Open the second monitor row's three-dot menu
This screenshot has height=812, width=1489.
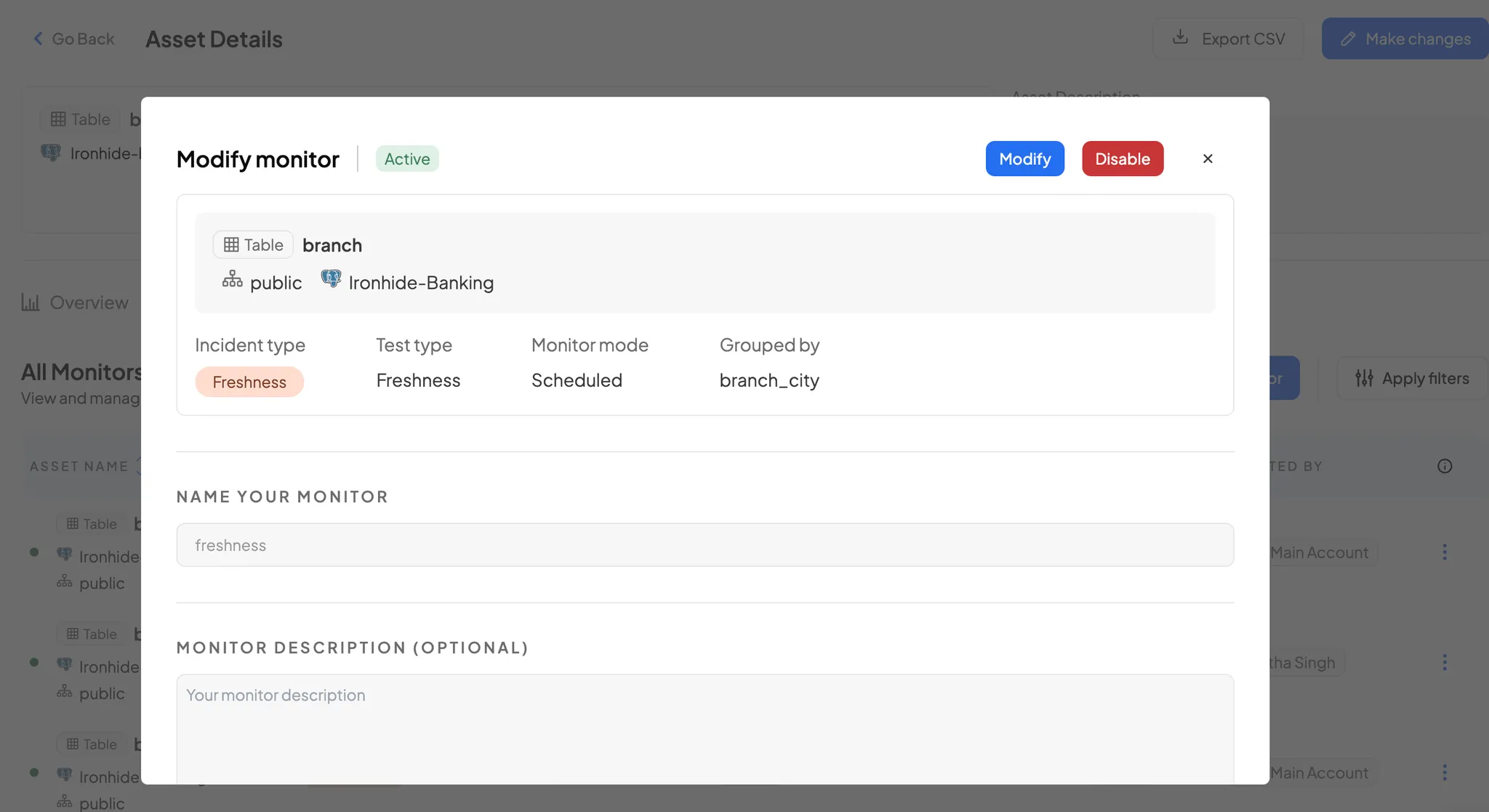coord(1445,662)
